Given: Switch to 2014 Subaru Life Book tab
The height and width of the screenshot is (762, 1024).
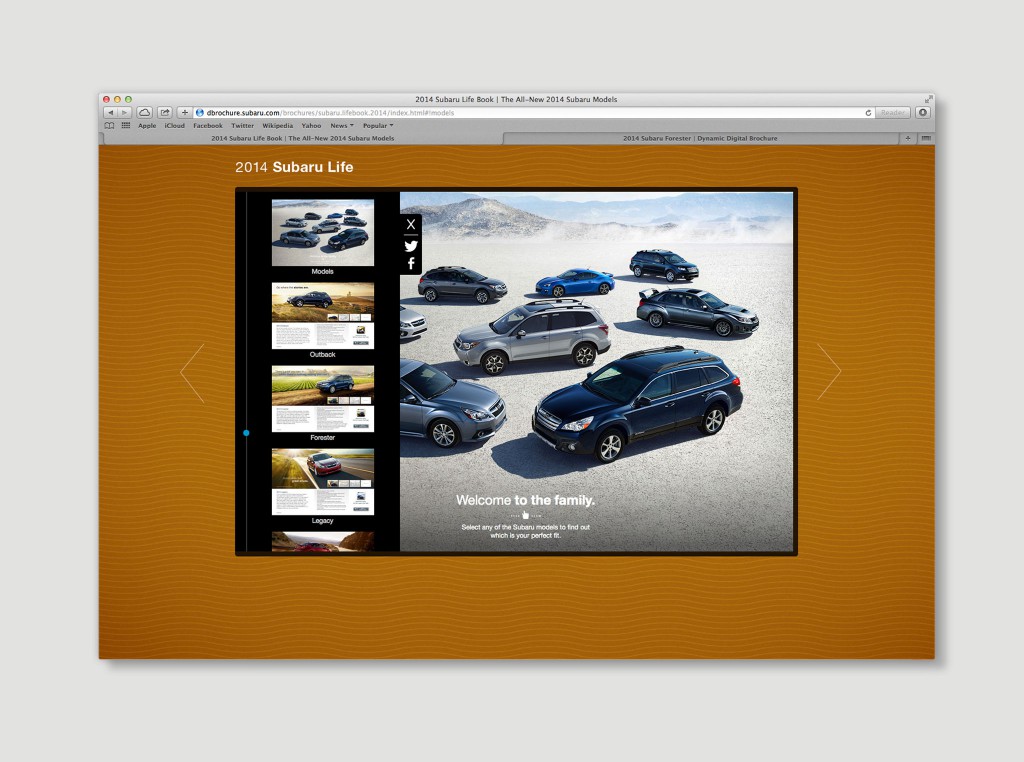Looking at the screenshot, I should coord(302,138).
